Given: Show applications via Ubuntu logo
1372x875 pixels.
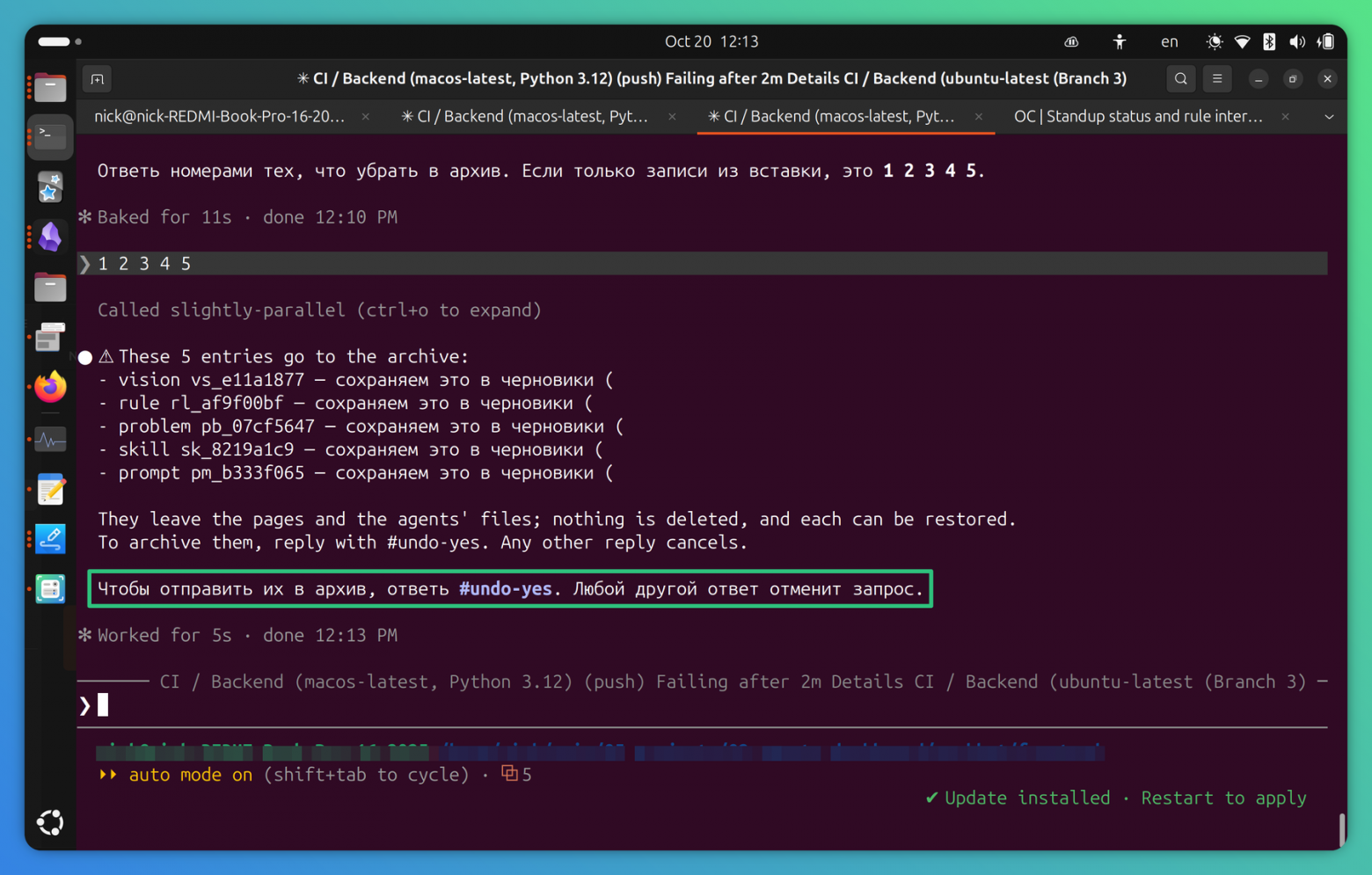Looking at the screenshot, I should pyautogui.click(x=50, y=822).
